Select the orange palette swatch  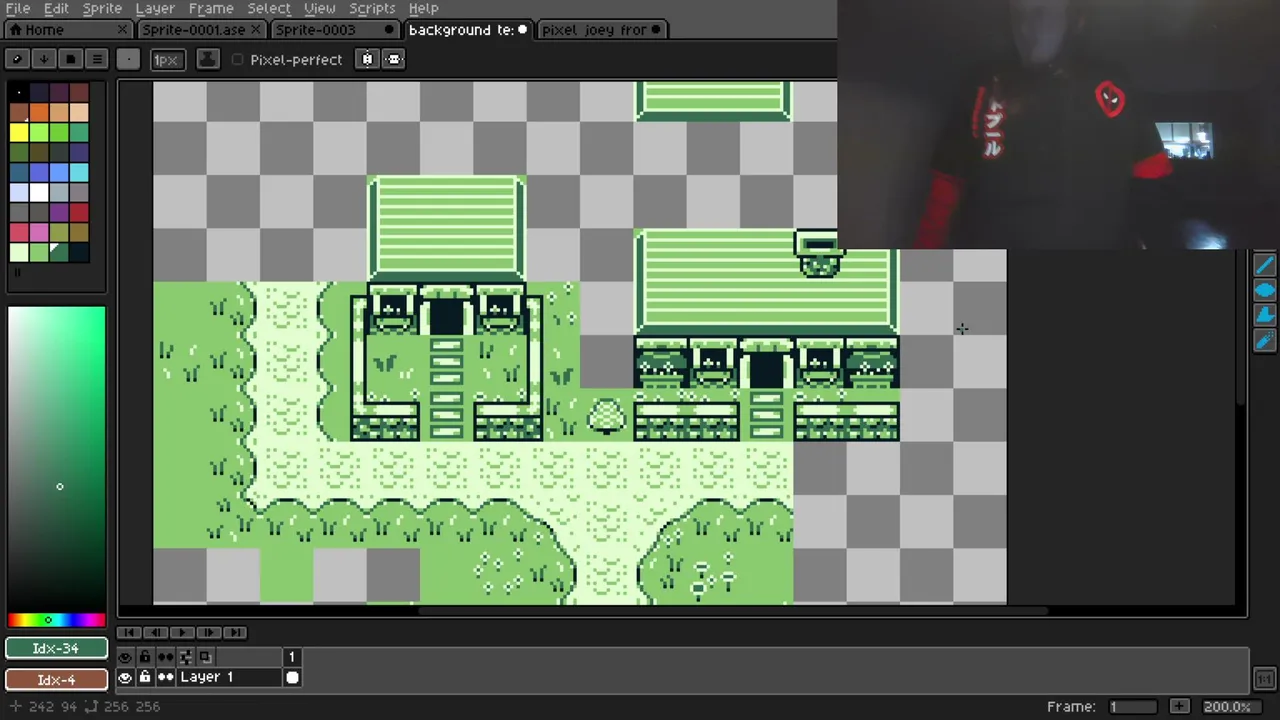pyautogui.click(x=39, y=112)
